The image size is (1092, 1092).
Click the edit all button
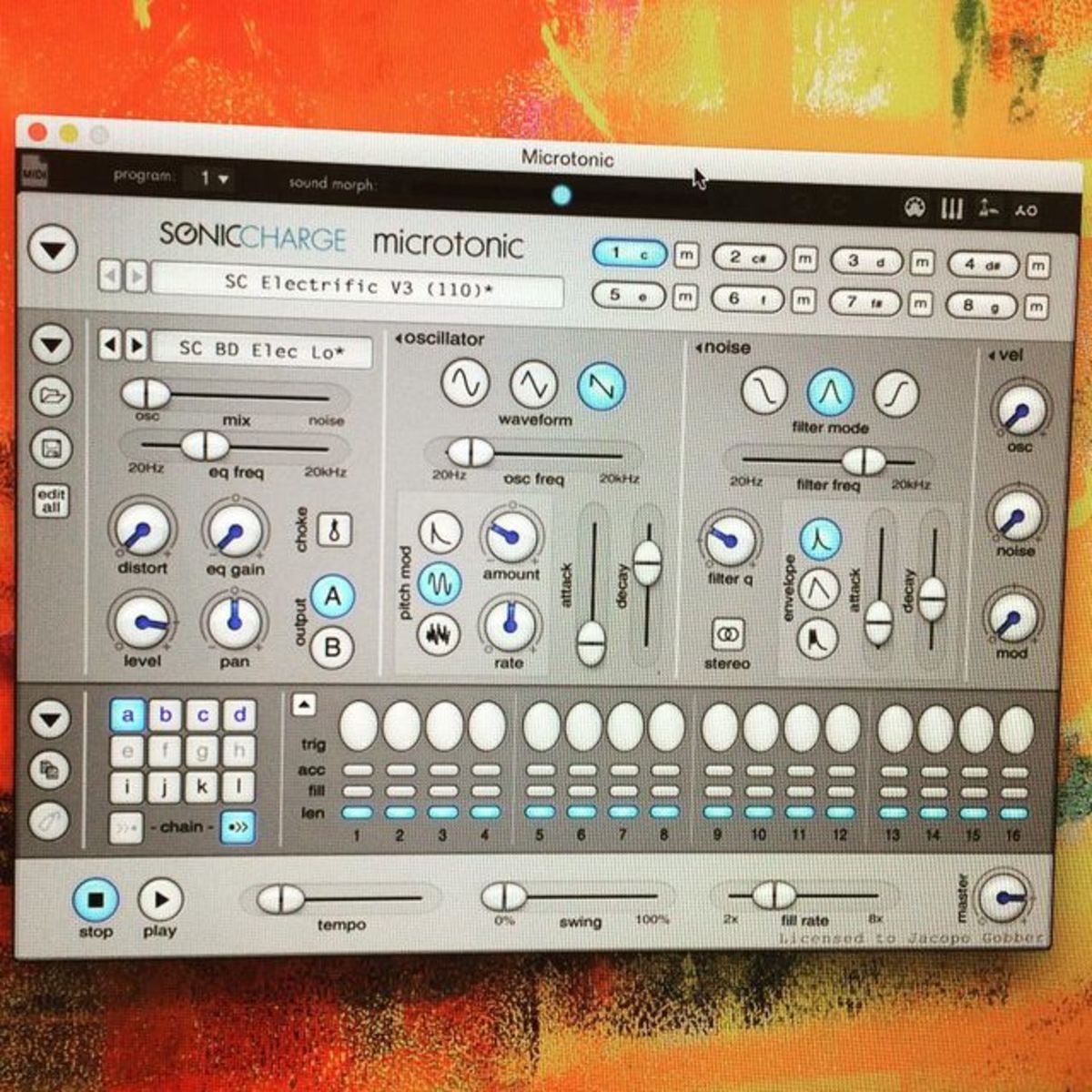(51, 500)
